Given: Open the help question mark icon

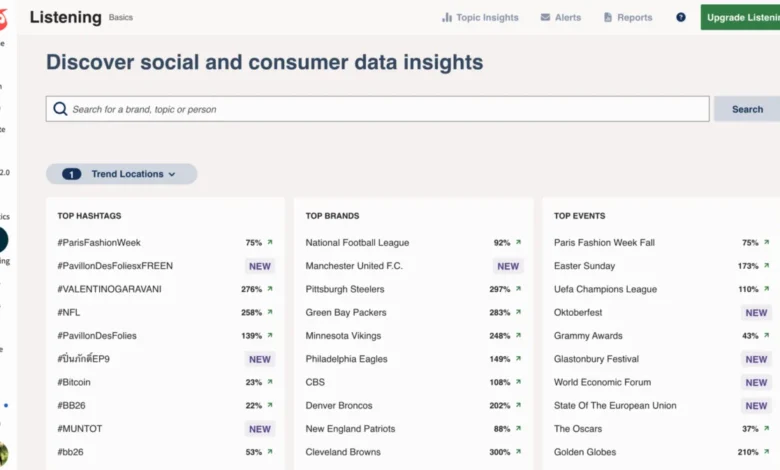Looking at the screenshot, I should click(x=681, y=17).
